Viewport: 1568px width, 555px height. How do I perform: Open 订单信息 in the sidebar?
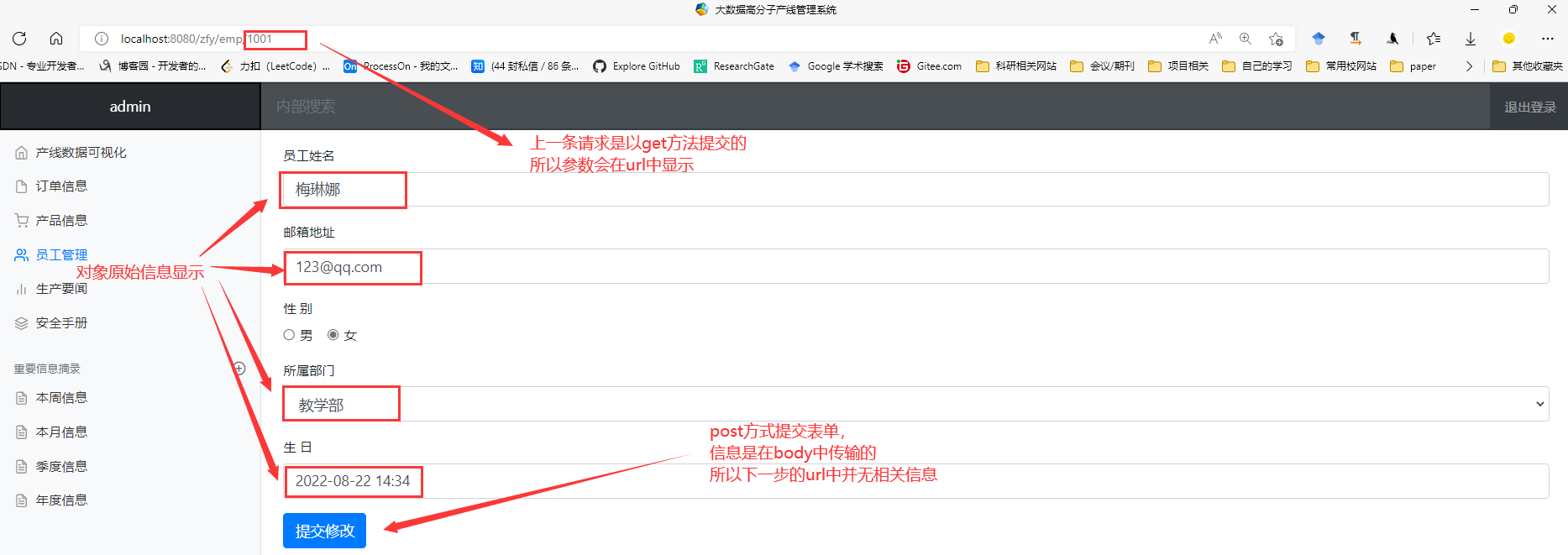pos(61,186)
